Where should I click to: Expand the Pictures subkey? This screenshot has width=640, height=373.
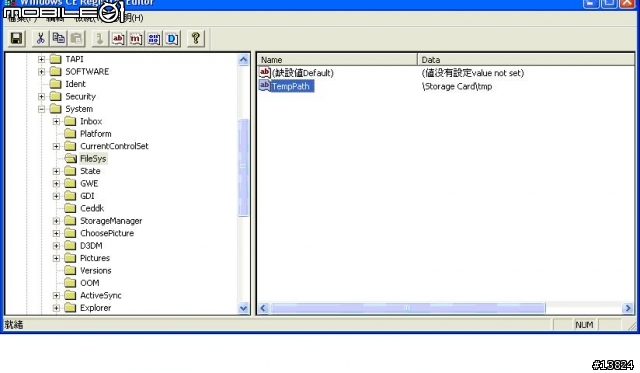(56, 258)
